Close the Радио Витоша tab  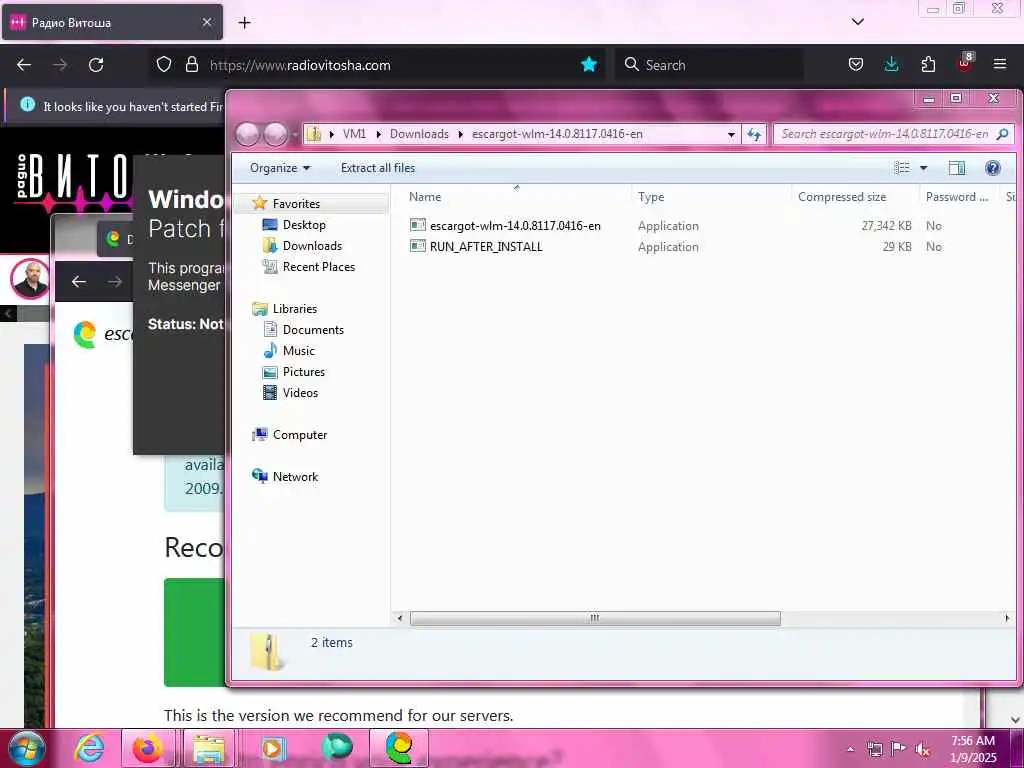click(206, 22)
